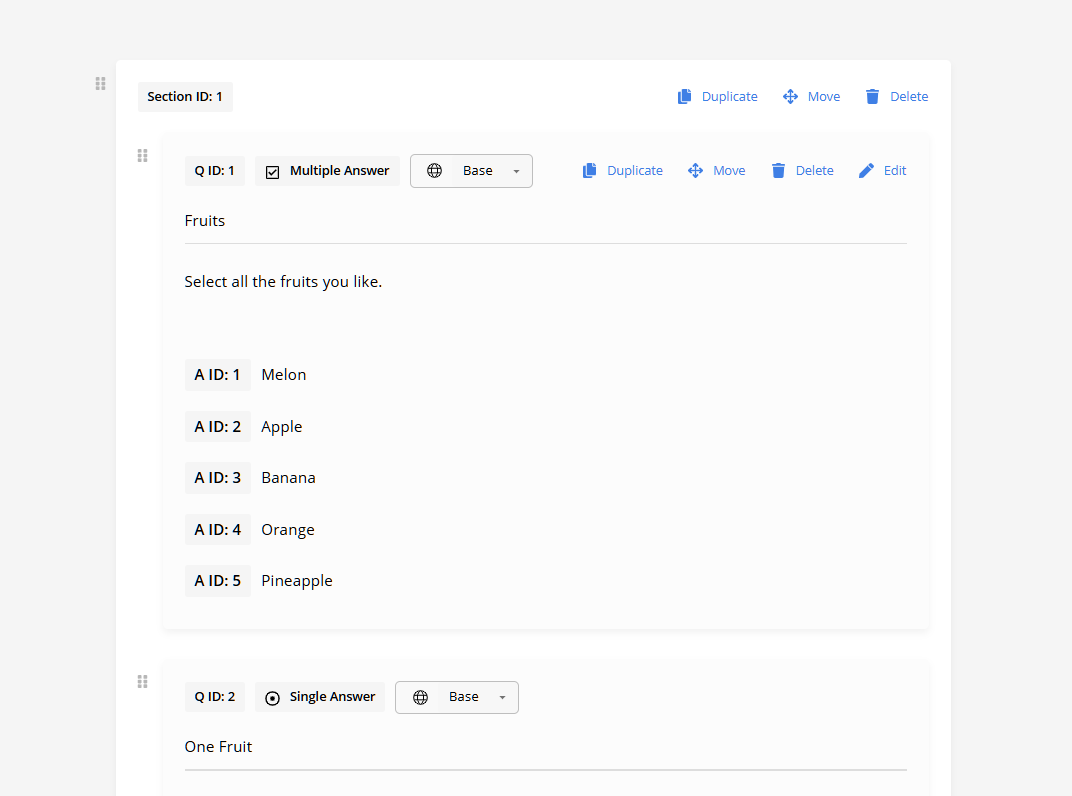Click the Banana answer text

click(x=289, y=478)
